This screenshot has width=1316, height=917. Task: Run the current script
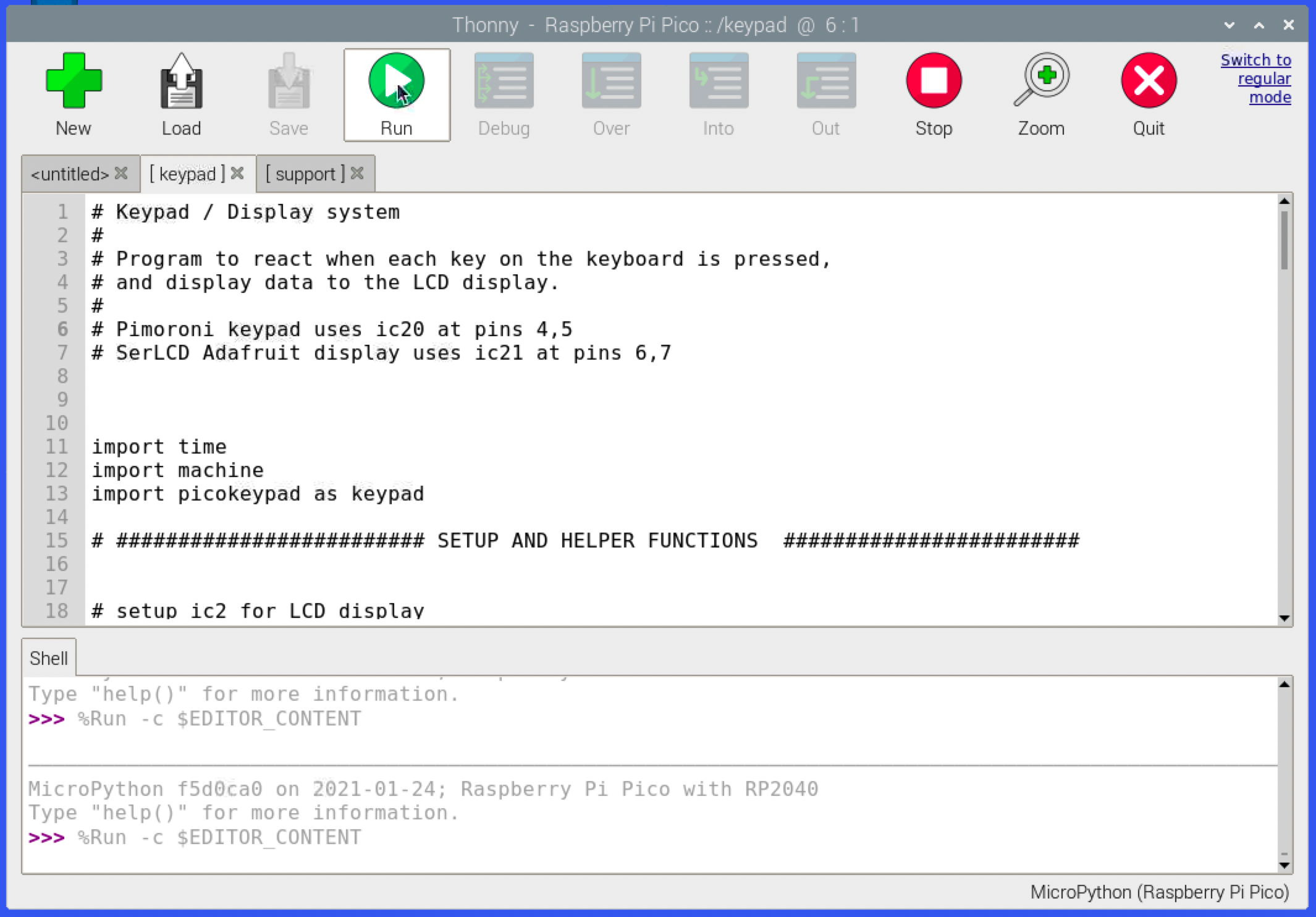point(396,81)
